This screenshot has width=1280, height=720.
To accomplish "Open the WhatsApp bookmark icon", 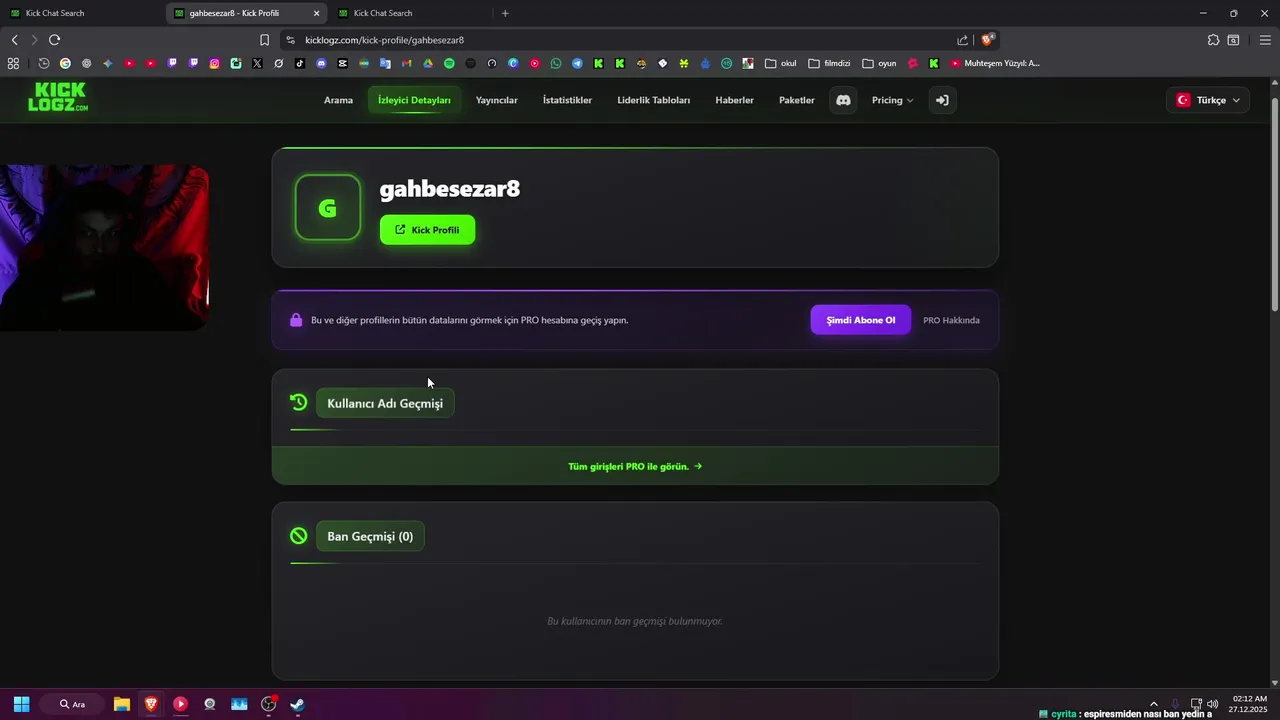I will point(556,63).
